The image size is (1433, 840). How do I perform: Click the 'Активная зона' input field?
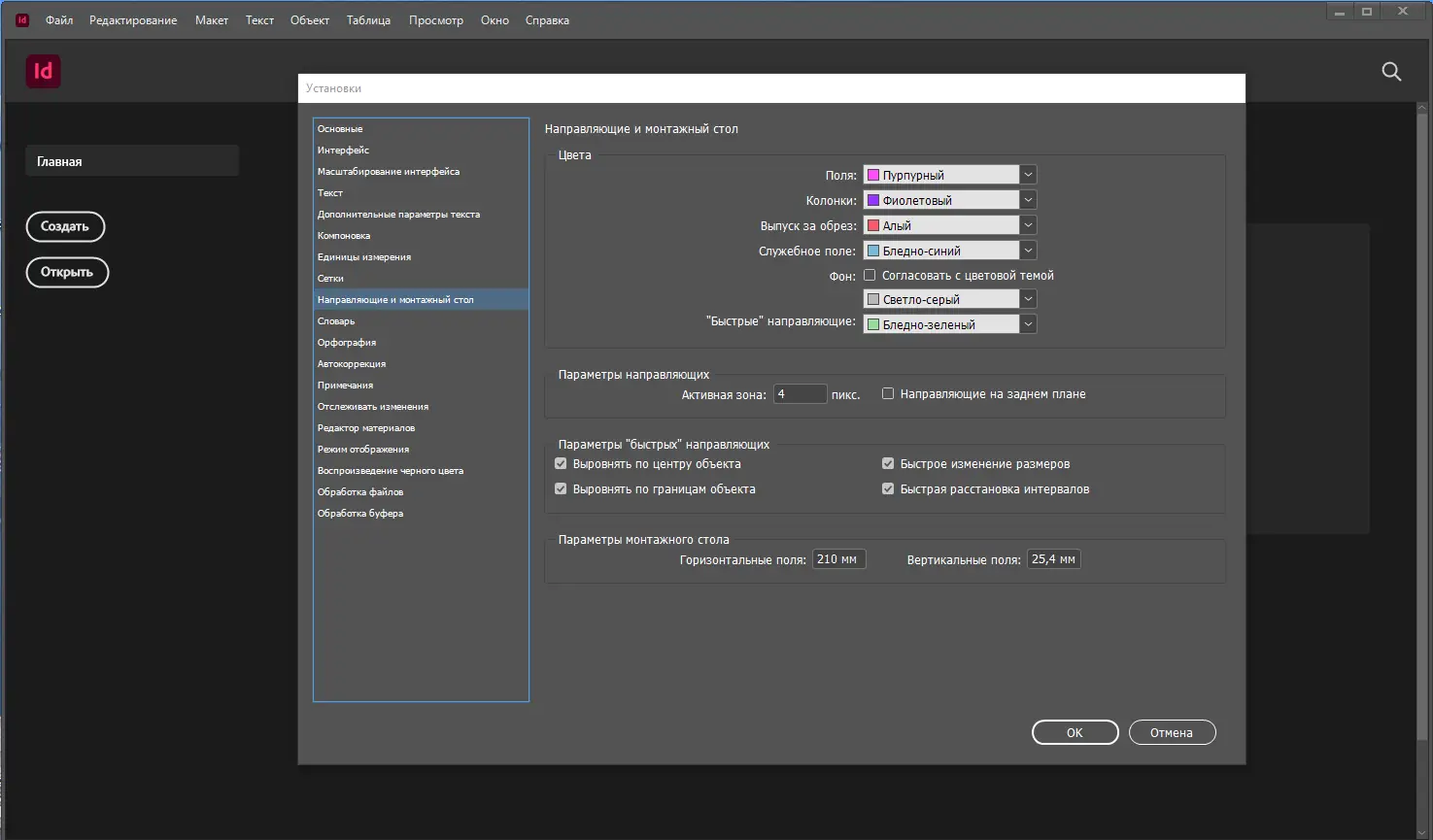pyautogui.click(x=801, y=394)
